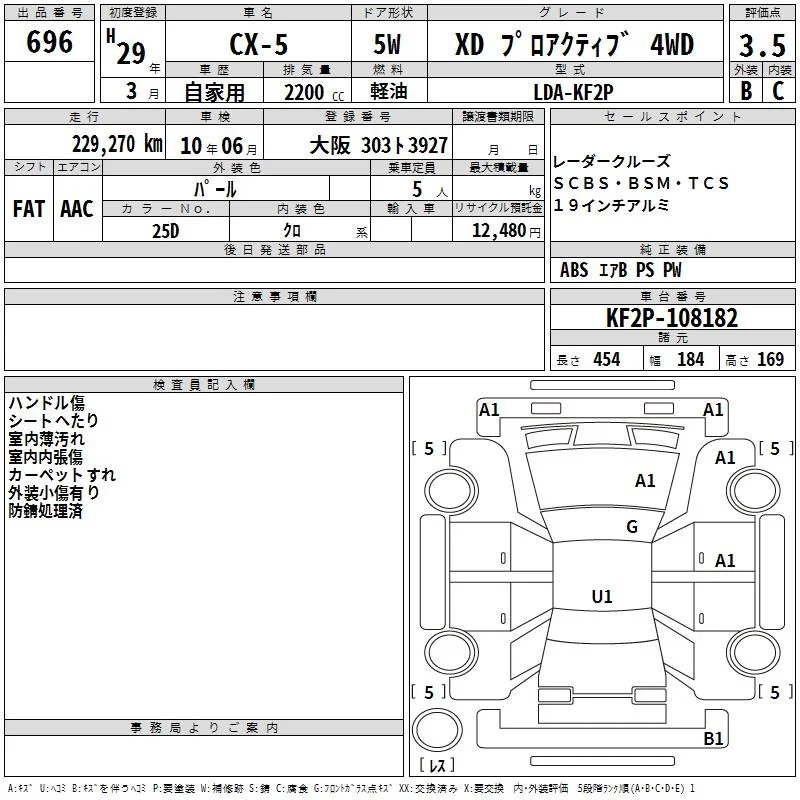The image size is (800, 800).
Task: Click the lot number 696
Action: pos(49,42)
